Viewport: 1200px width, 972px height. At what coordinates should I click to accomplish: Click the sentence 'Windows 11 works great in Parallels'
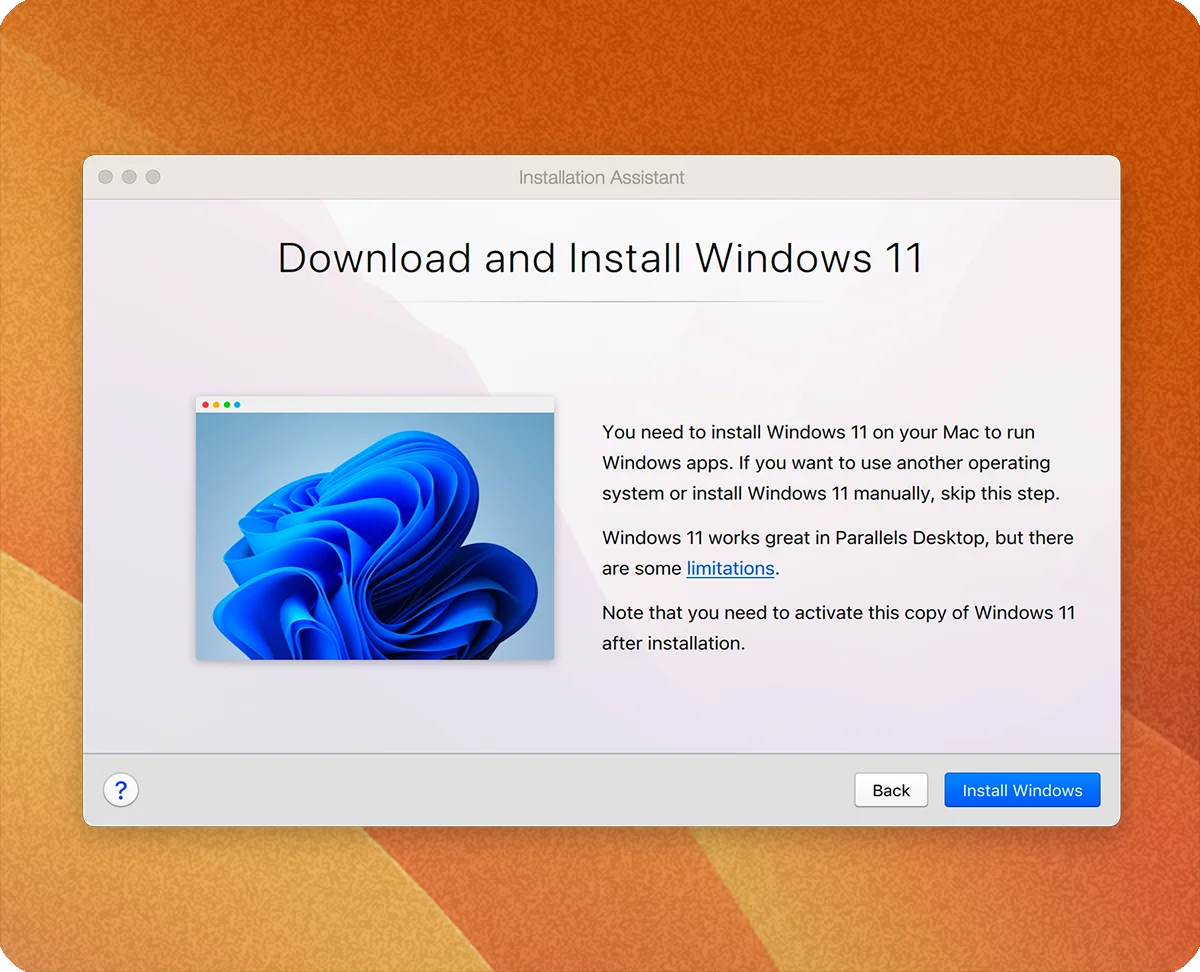[x=838, y=553]
